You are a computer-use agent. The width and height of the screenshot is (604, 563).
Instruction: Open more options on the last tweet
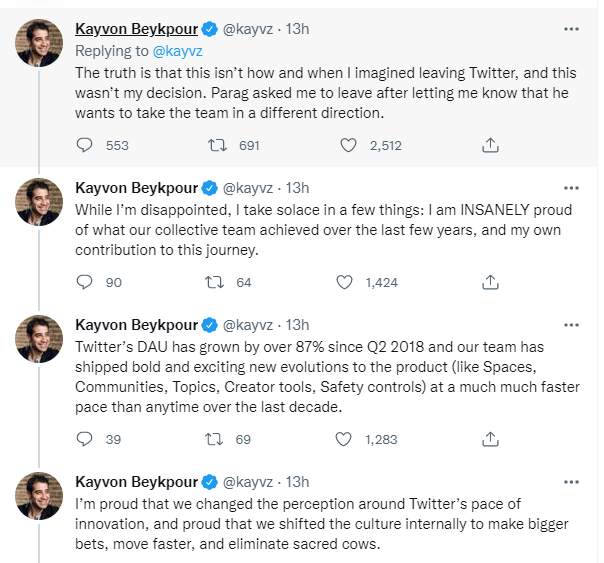tap(571, 481)
